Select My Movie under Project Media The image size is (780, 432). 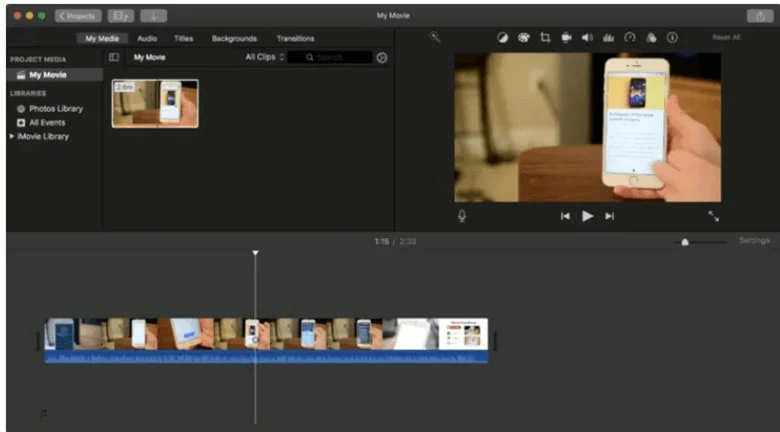[55, 75]
